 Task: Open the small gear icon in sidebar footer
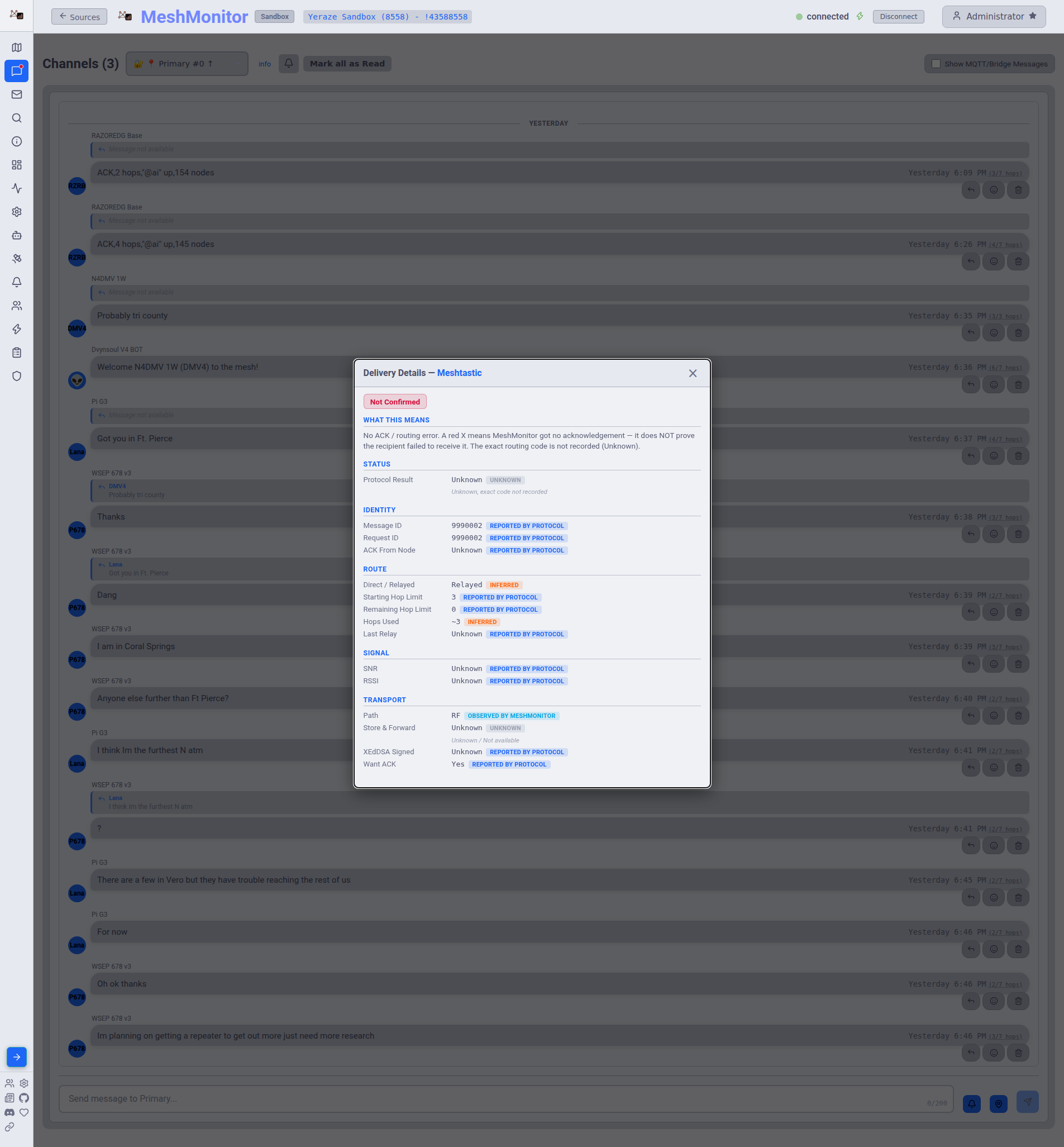[24, 1083]
